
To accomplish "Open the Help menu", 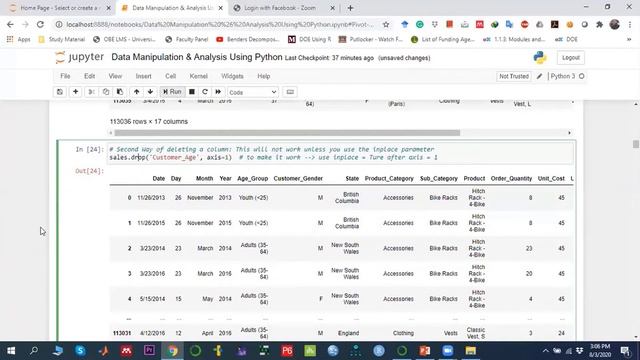I will pos(264,76).
